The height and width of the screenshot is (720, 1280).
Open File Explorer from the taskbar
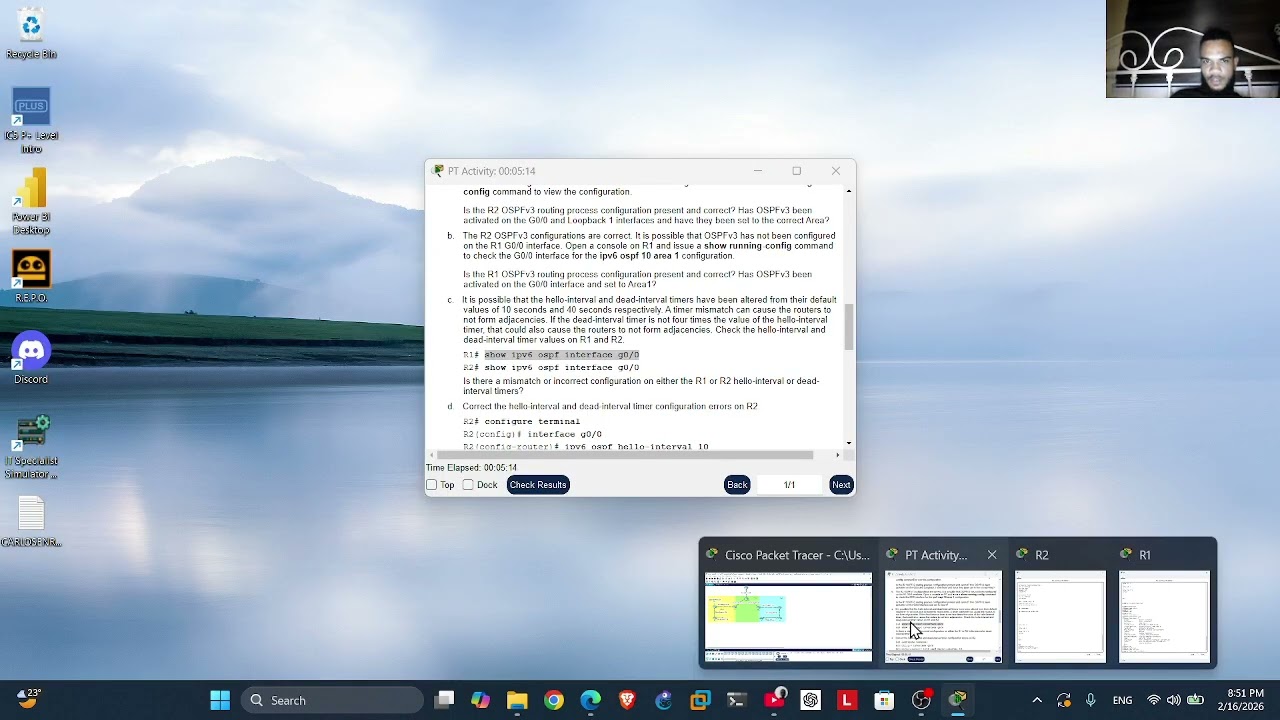pyautogui.click(x=517, y=700)
